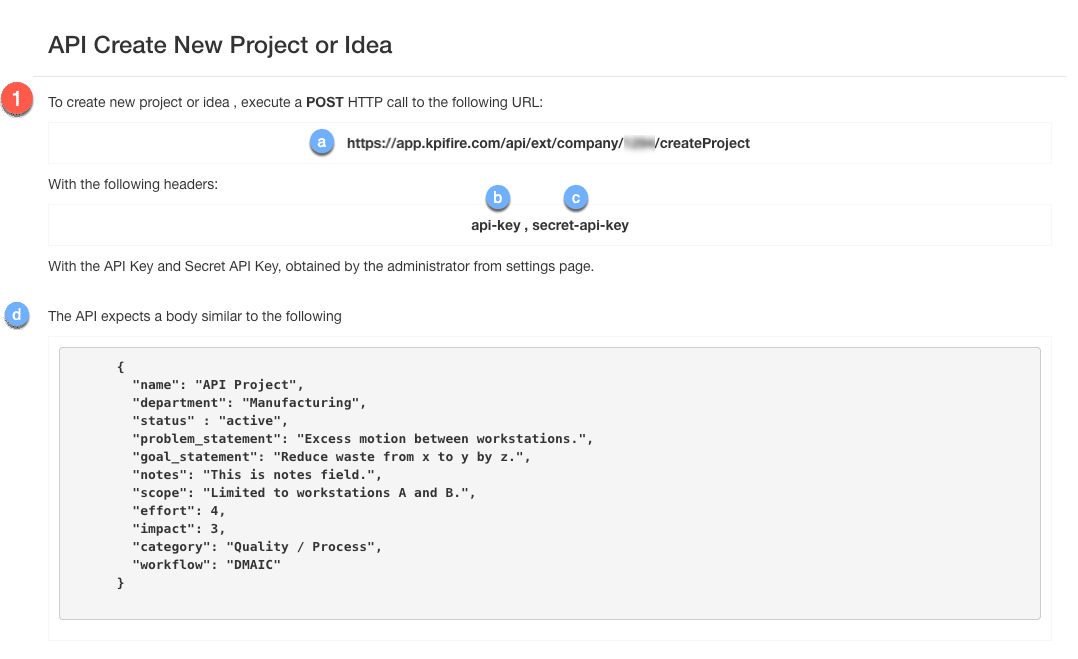
Task: Click the createProject API URL
Action: pos(548,143)
